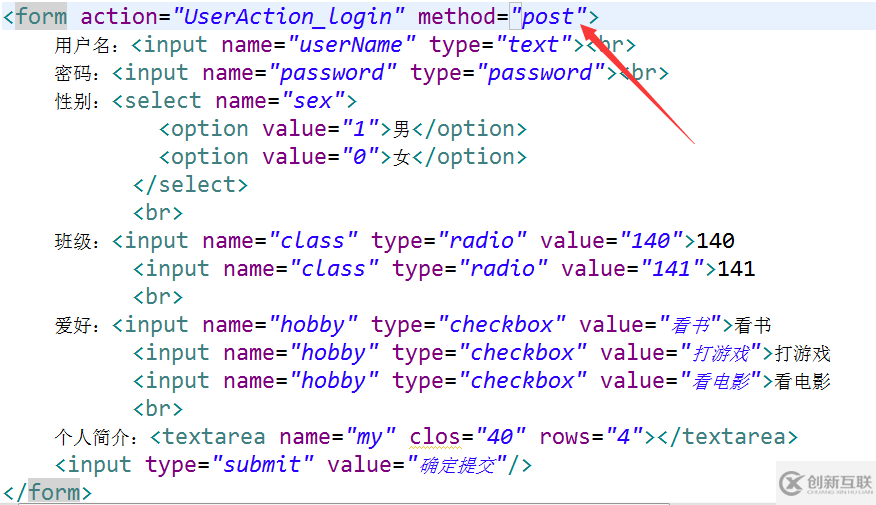This screenshot has width=876, height=505.
Task: Click the checkbox value "看书"
Action: click(691, 325)
